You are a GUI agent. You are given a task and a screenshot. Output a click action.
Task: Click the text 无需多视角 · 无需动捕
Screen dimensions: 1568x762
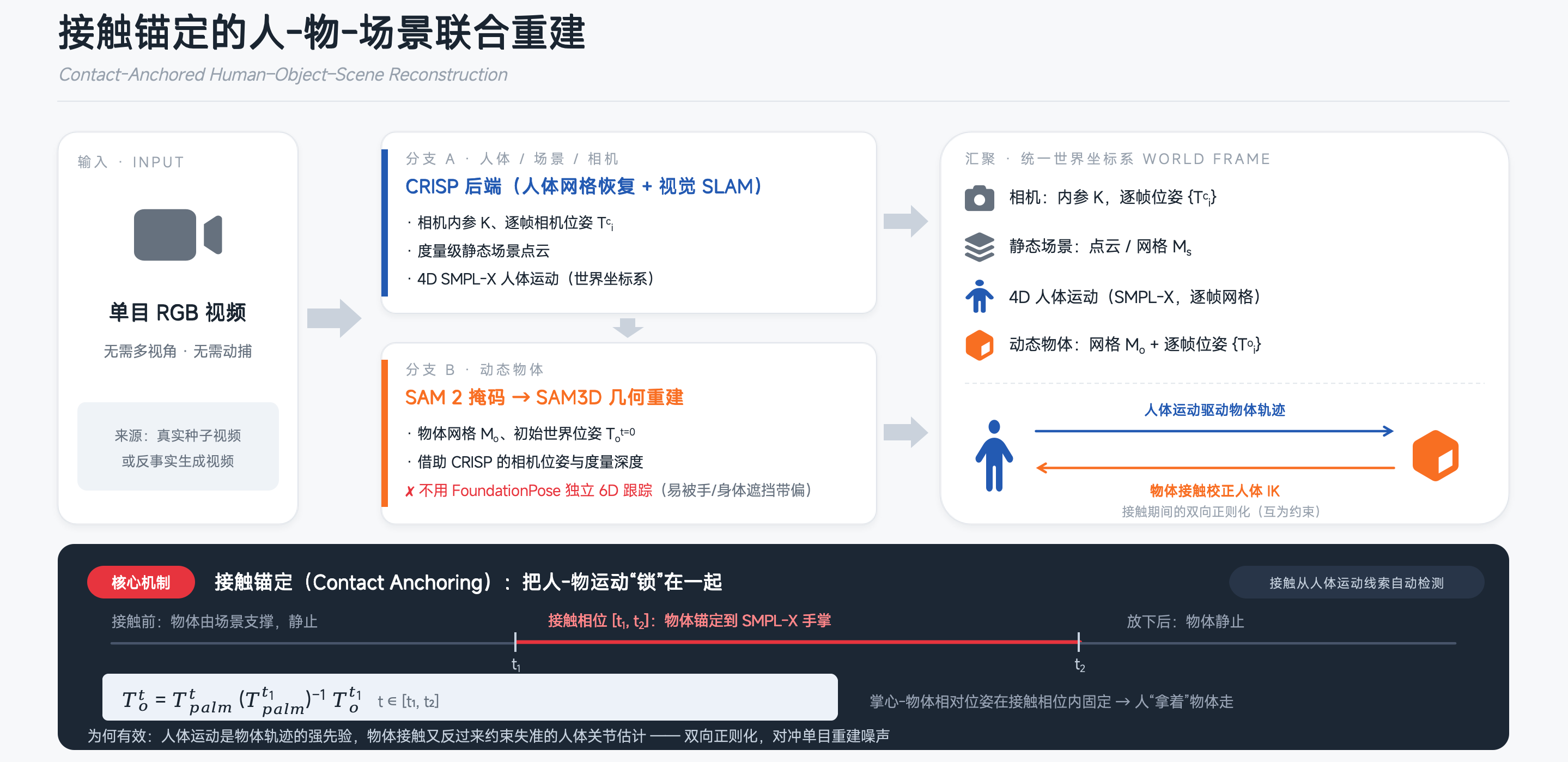coord(178,352)
